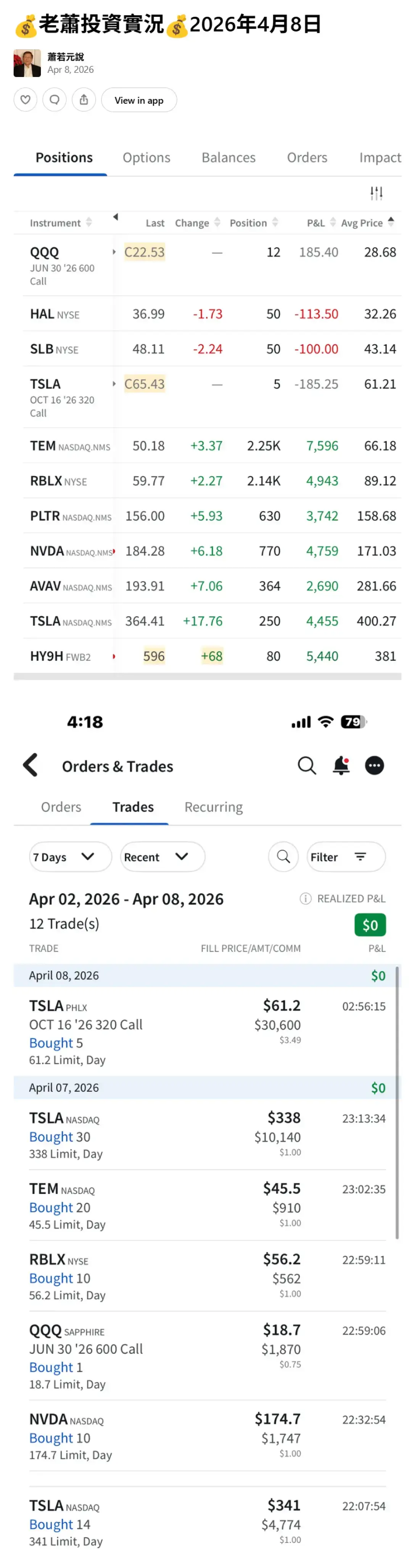
Task: Click the View in app button
Action: (139, 100)
